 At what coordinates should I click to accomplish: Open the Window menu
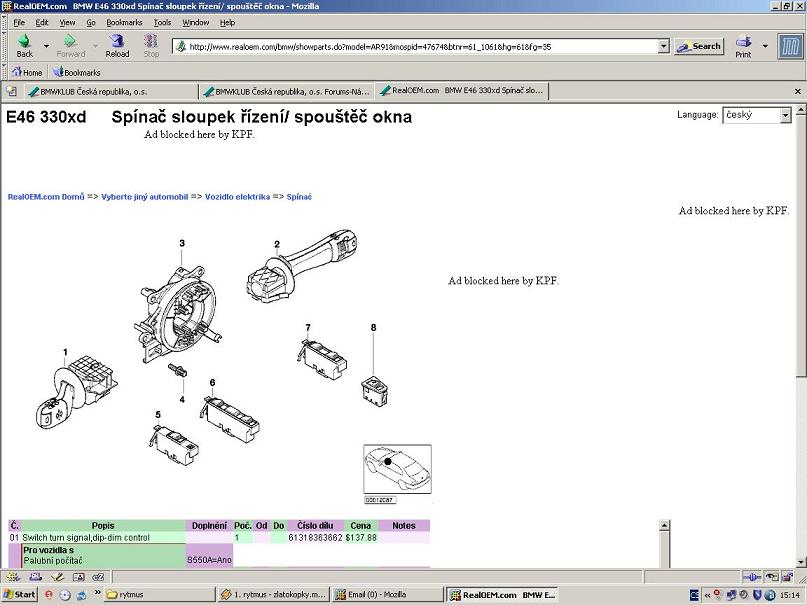tap(196, 23)
